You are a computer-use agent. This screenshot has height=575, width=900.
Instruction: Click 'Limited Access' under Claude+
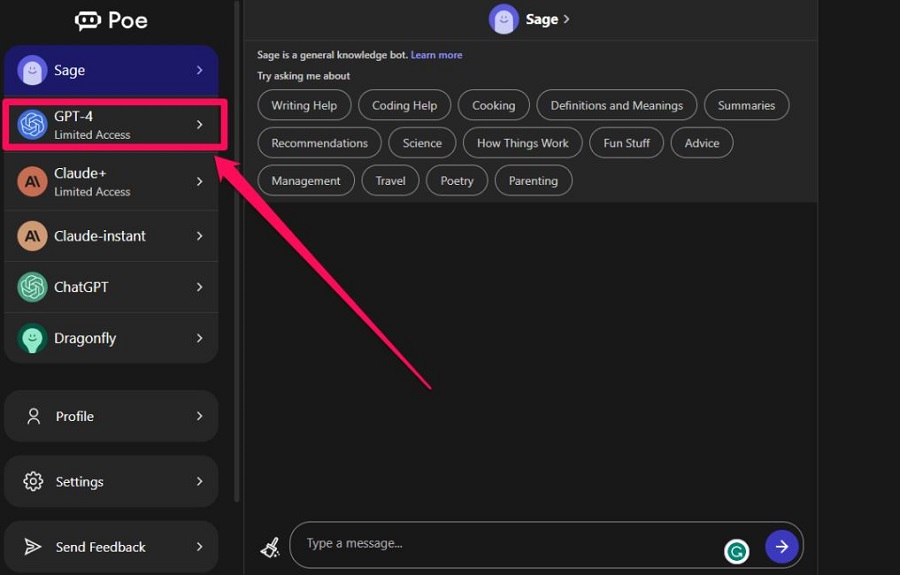[x=92, y=192]
